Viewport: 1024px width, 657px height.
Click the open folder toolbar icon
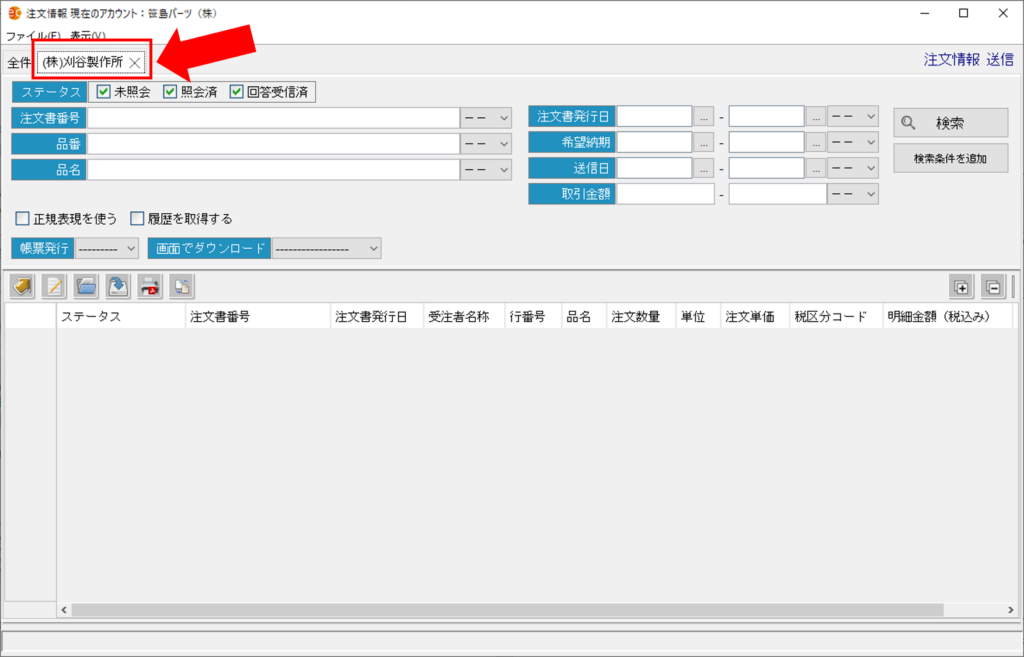[86, 287]
